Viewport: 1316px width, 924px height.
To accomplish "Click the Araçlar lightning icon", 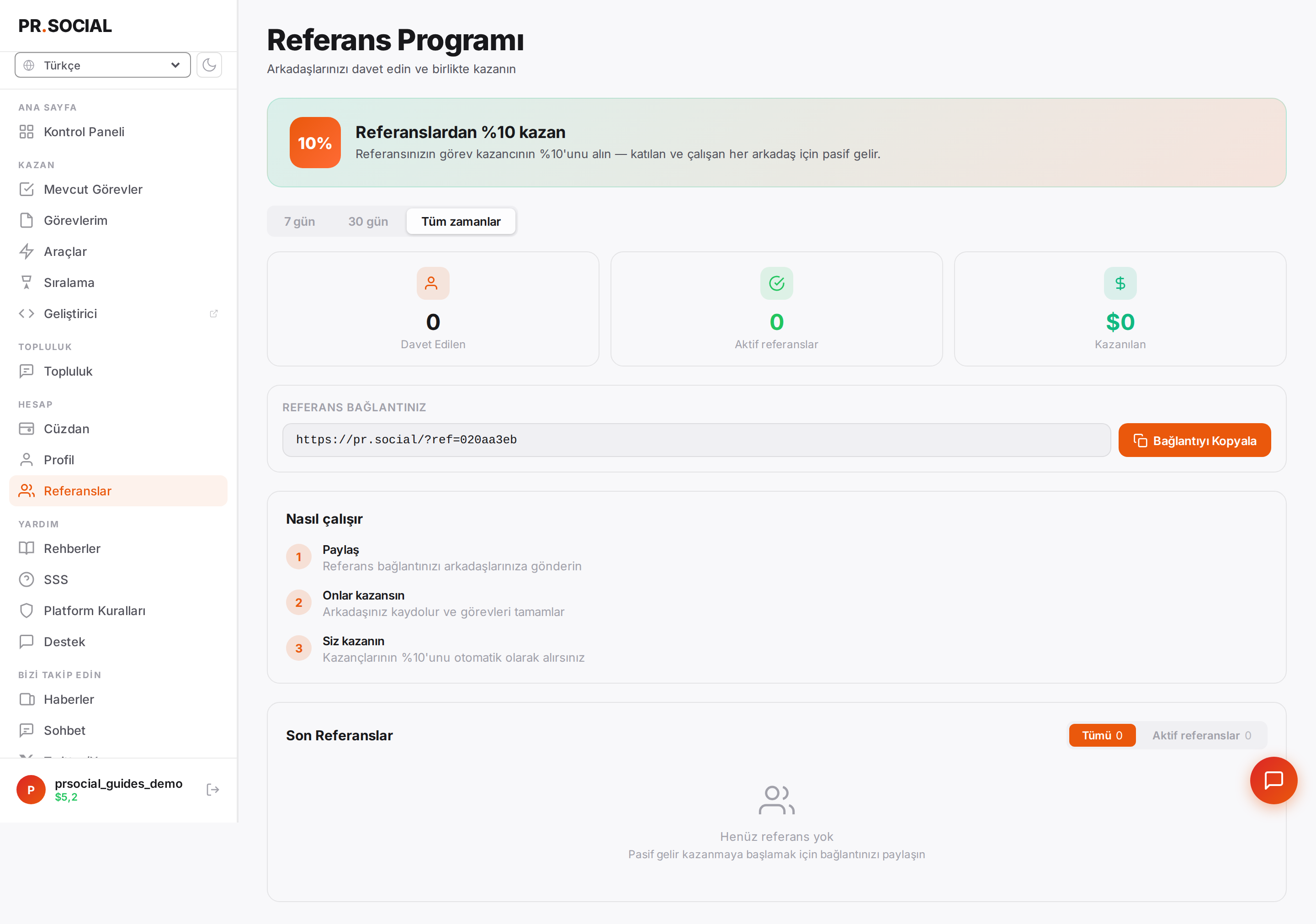I will tap(27, 251).
